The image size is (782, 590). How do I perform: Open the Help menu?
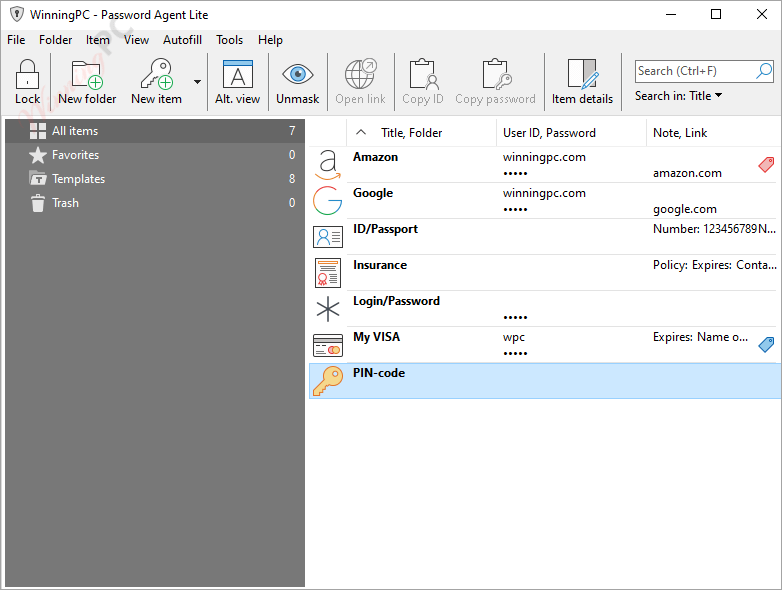click(270, 40)
